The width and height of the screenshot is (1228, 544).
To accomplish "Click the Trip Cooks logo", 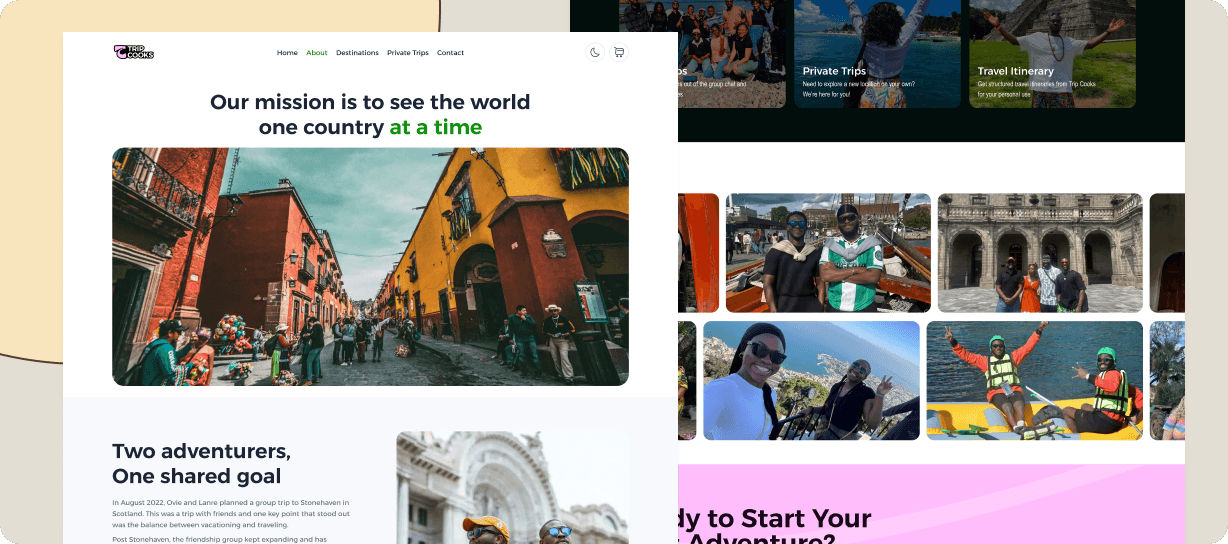I will tap(134, 52).
